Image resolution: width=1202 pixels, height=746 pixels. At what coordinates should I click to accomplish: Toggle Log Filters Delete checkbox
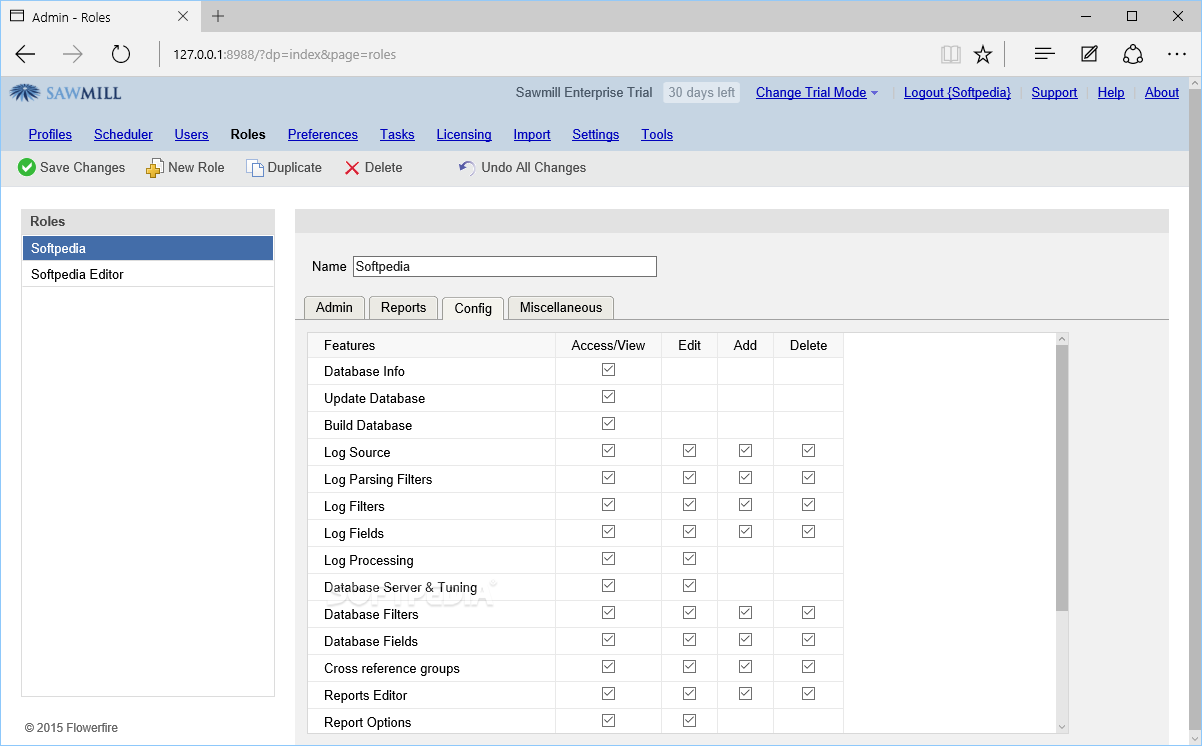point(808,505)
